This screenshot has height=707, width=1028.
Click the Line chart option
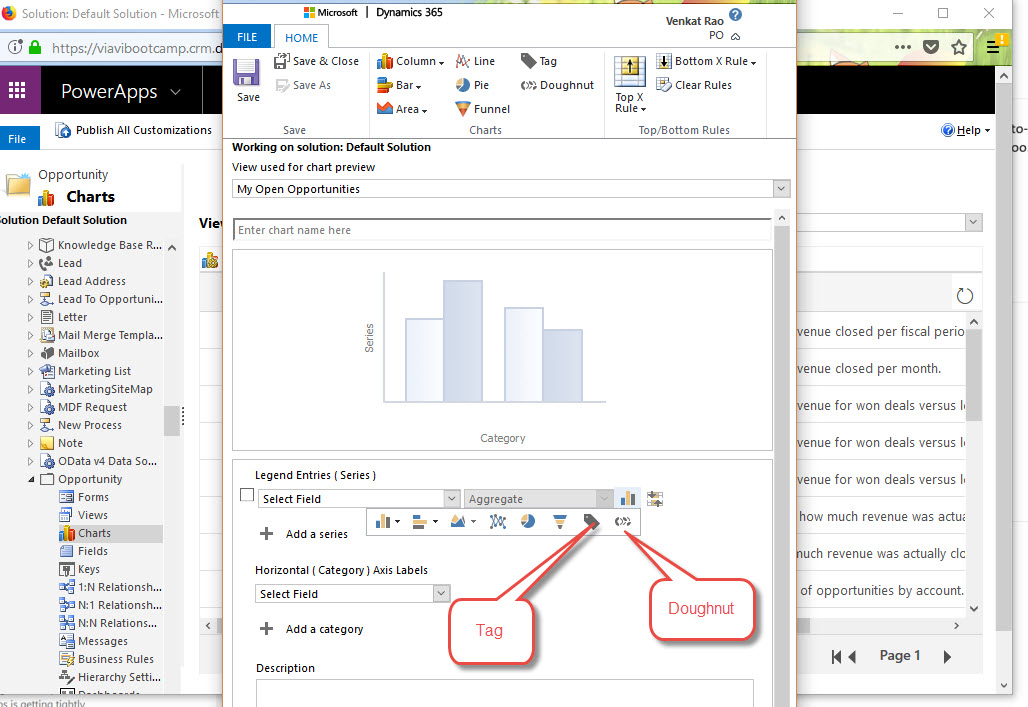click(475, 61)
